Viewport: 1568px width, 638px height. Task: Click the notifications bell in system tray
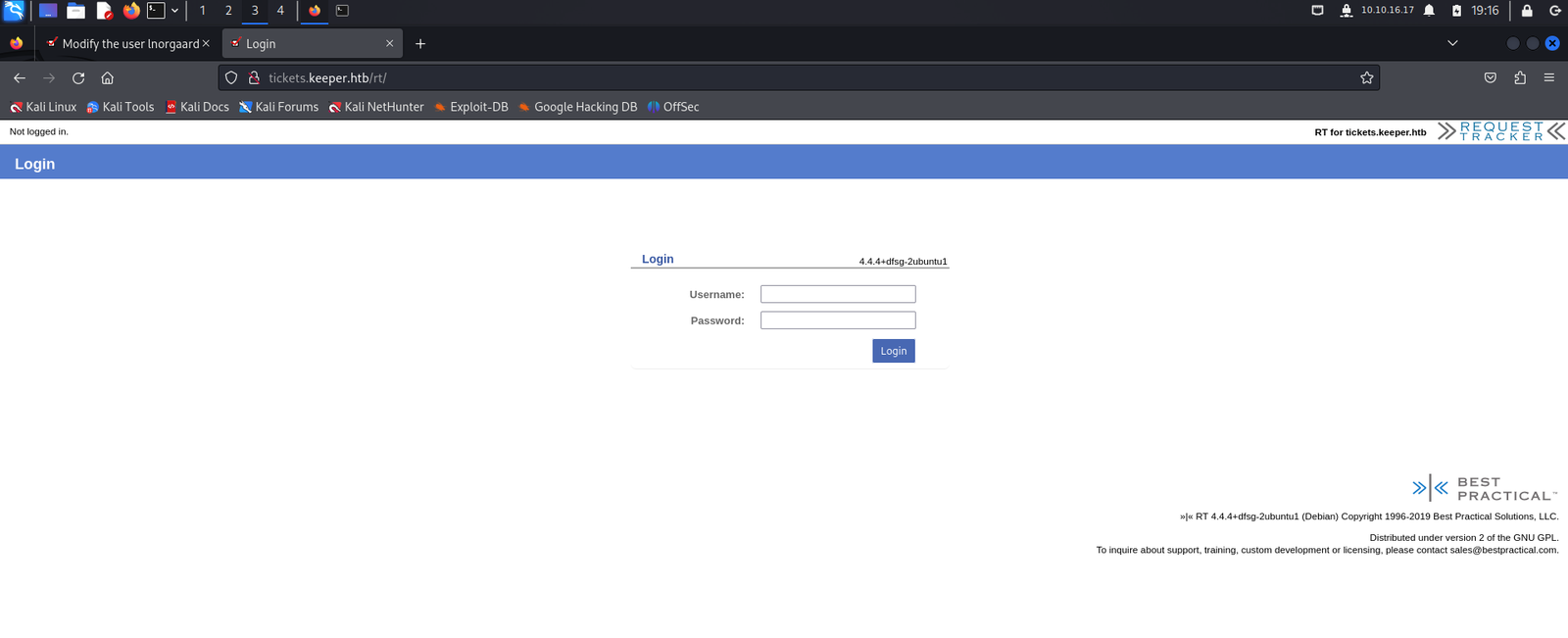[1429, 11]
